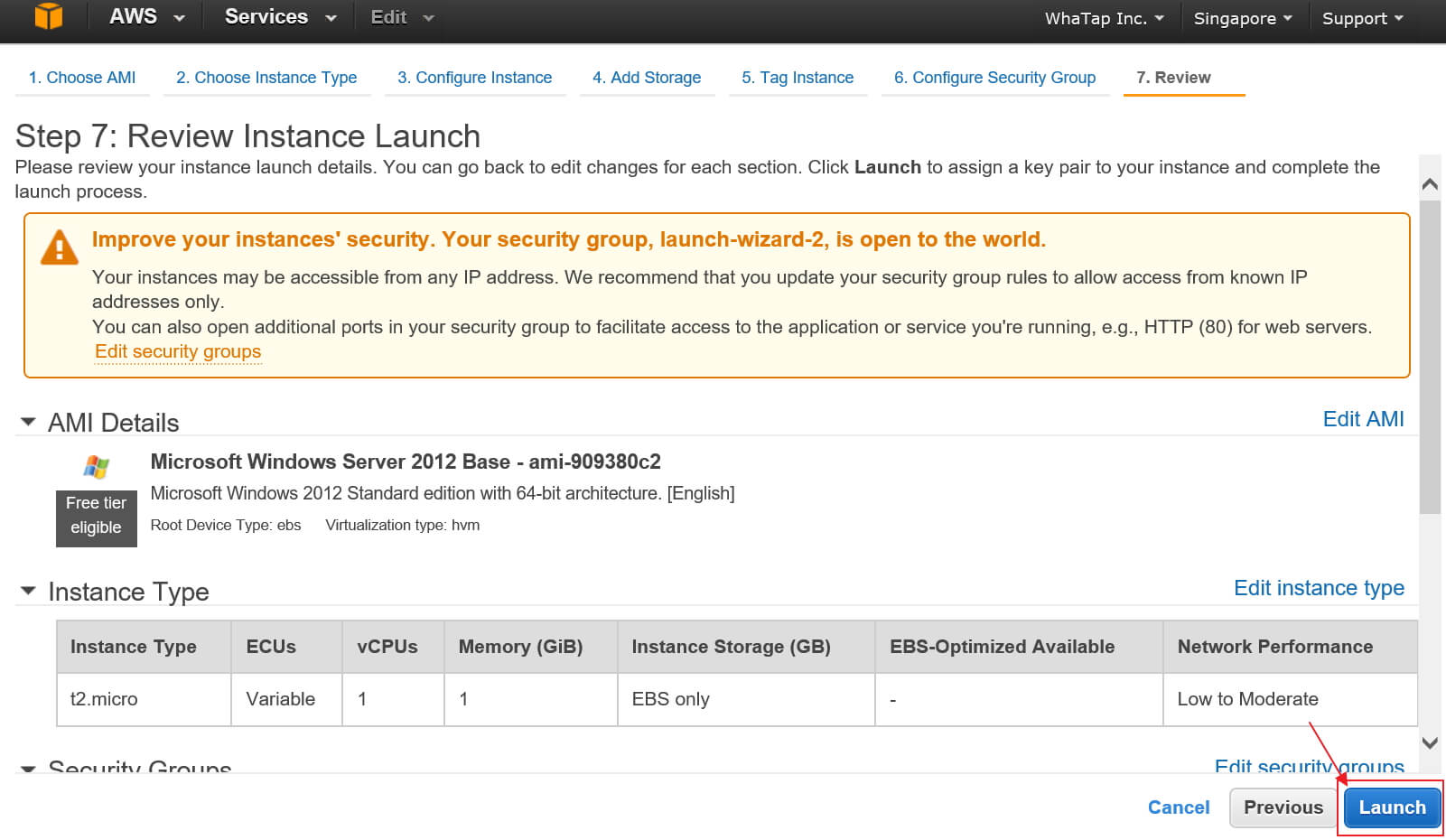Open the AWS dropdown menu
Screen dimensions: 1446x840
coord(146,17)
